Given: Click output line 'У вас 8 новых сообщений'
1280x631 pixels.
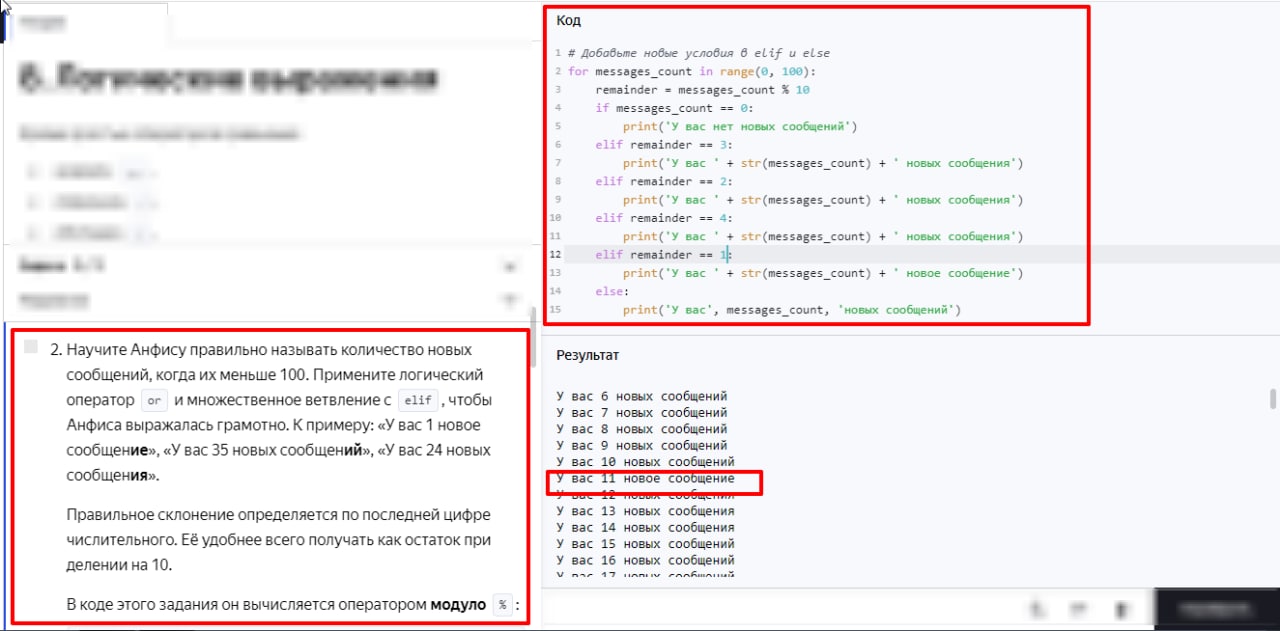Looking at the screenshot, I should click(x=642, y=429).
